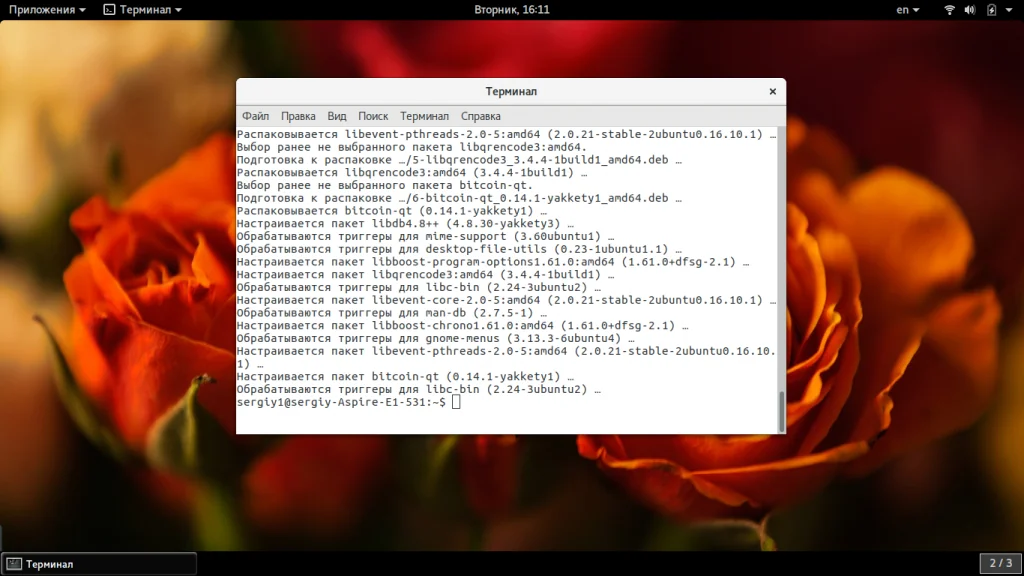Click the volume speaker icon
The image size is (1024, 576).
(x=971, y=10)
